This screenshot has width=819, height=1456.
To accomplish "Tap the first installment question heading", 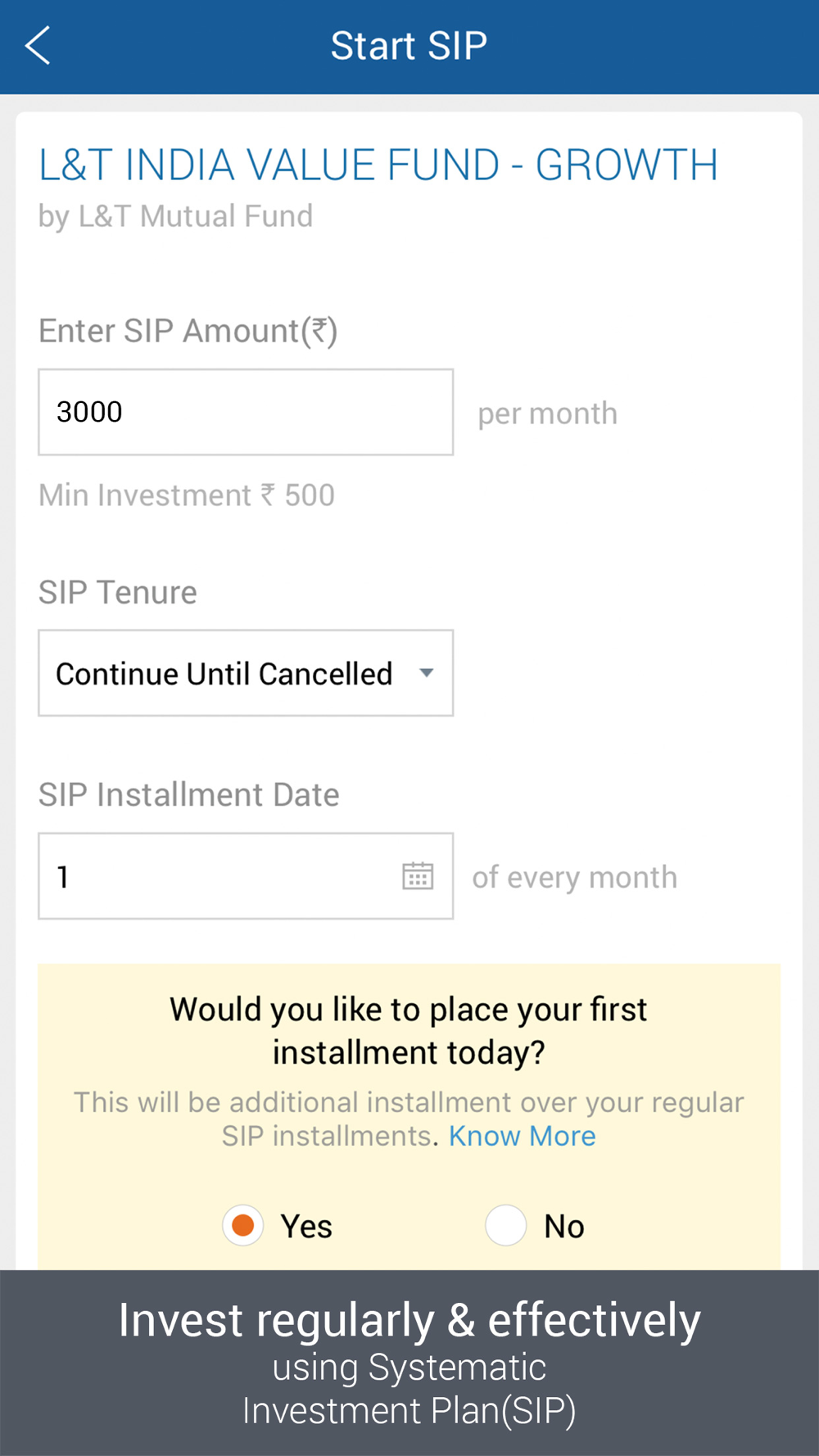I will pyautogui.click(x=409, y=1031).
